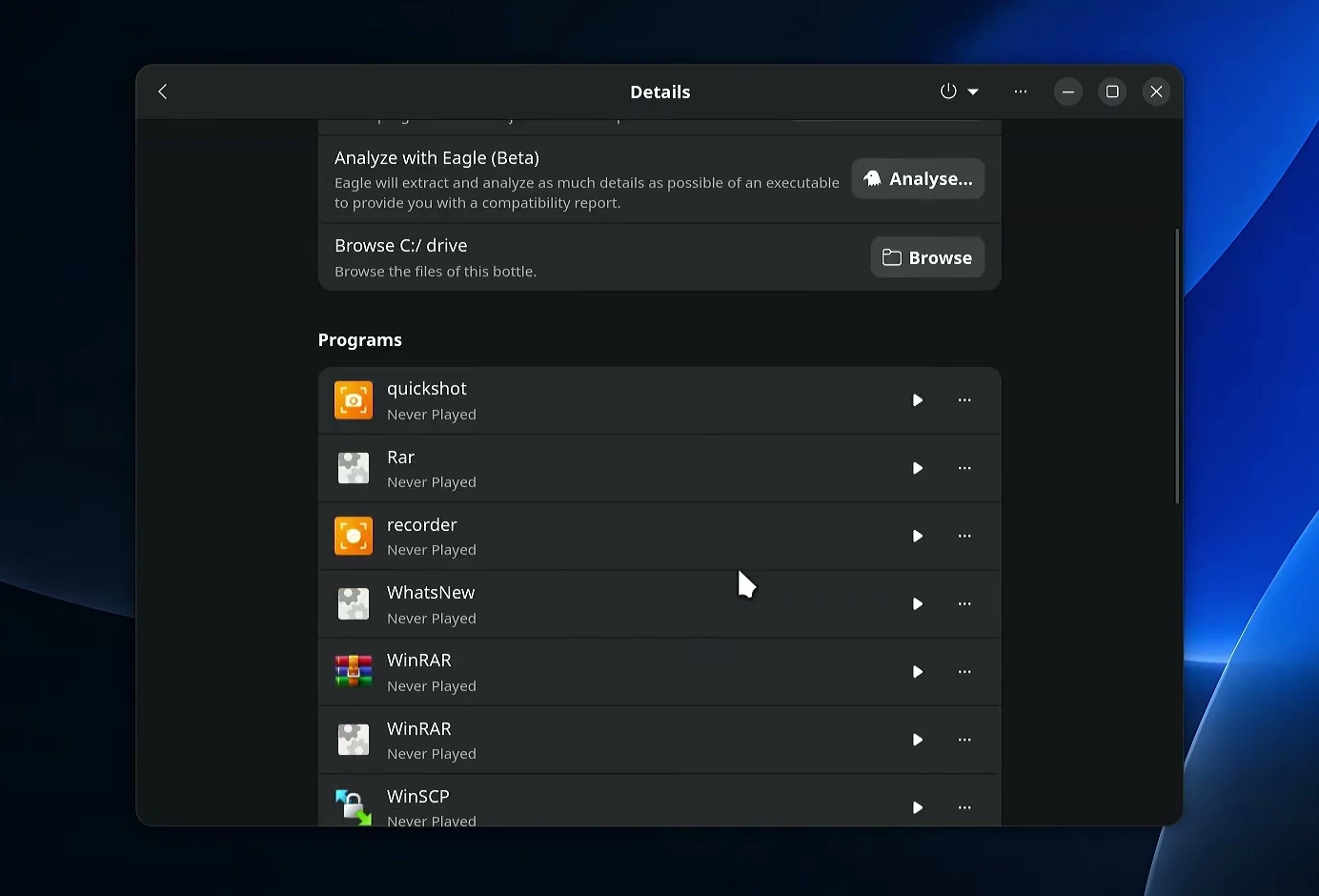1319x896 pixels.
Task: Click the colorful WinRAR books icon
Action: [354, 672]
